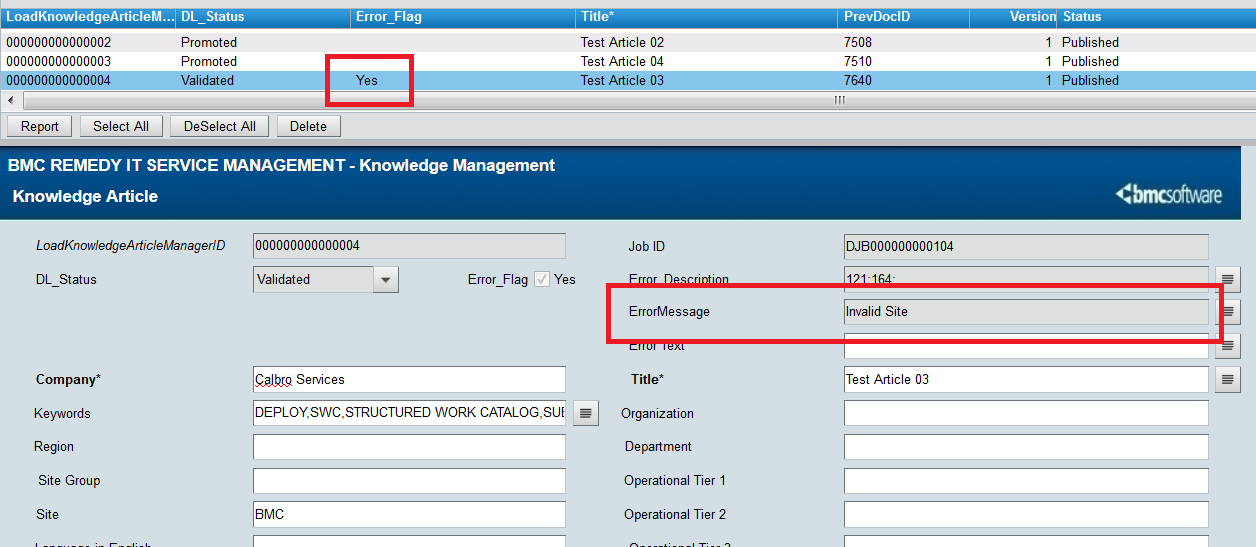The width and height of the screenshot is (1256, 547).
Task: Click the Region input field
Action: click(x=409, y=447)
